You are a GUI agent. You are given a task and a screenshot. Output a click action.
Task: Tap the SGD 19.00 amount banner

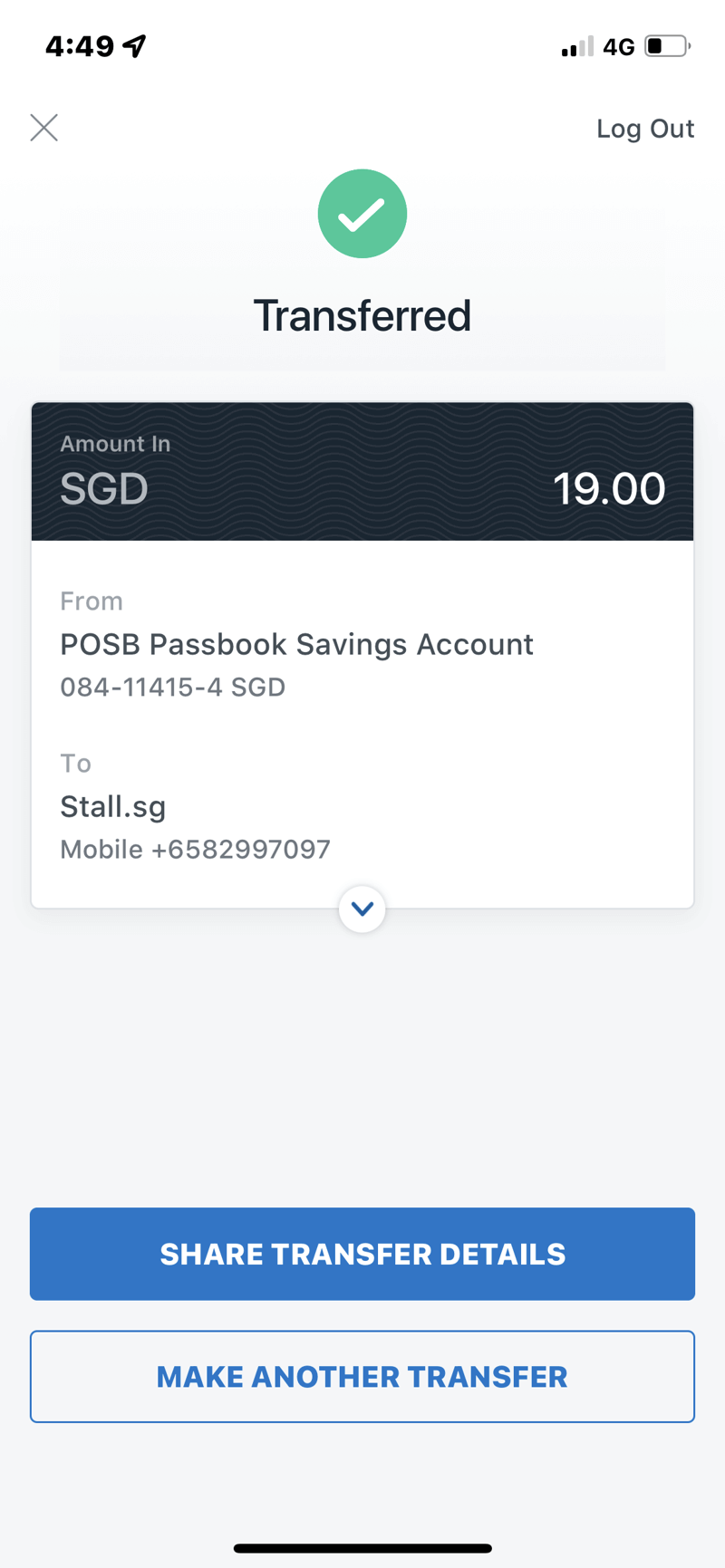[x=362, y=472]
